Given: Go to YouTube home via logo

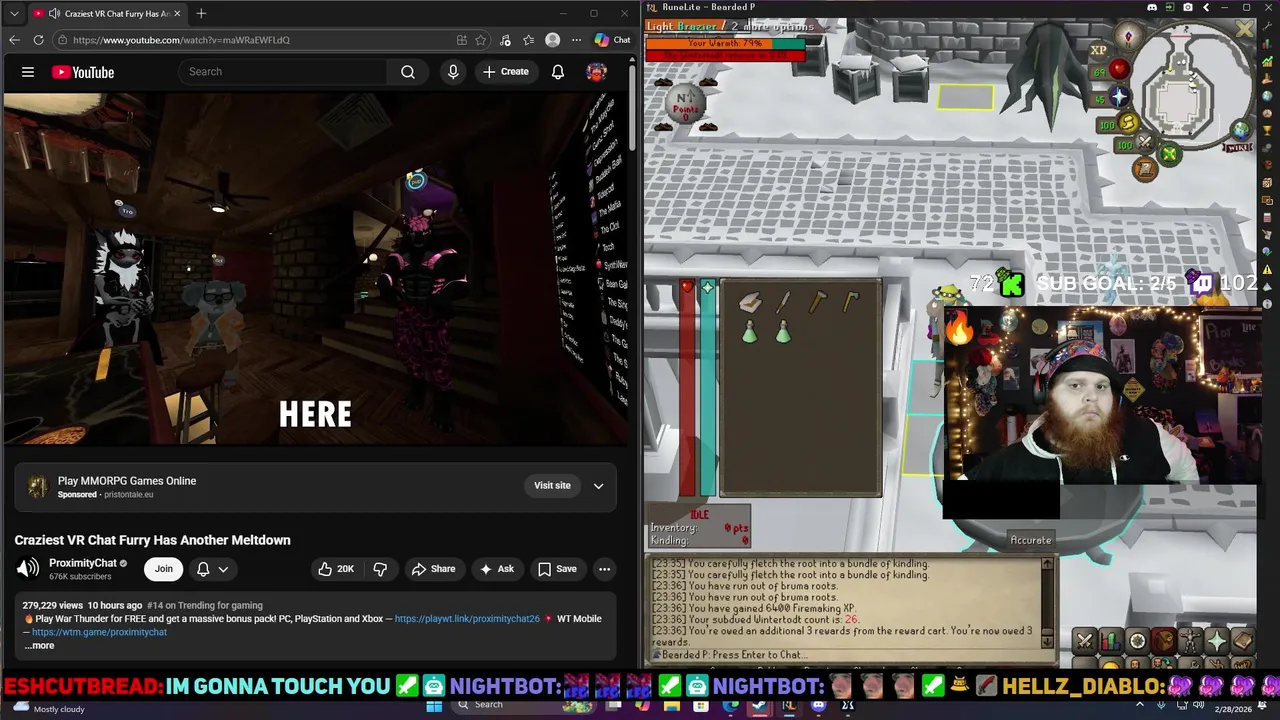Looking at the screenshot, I should [x=83, y=72].
